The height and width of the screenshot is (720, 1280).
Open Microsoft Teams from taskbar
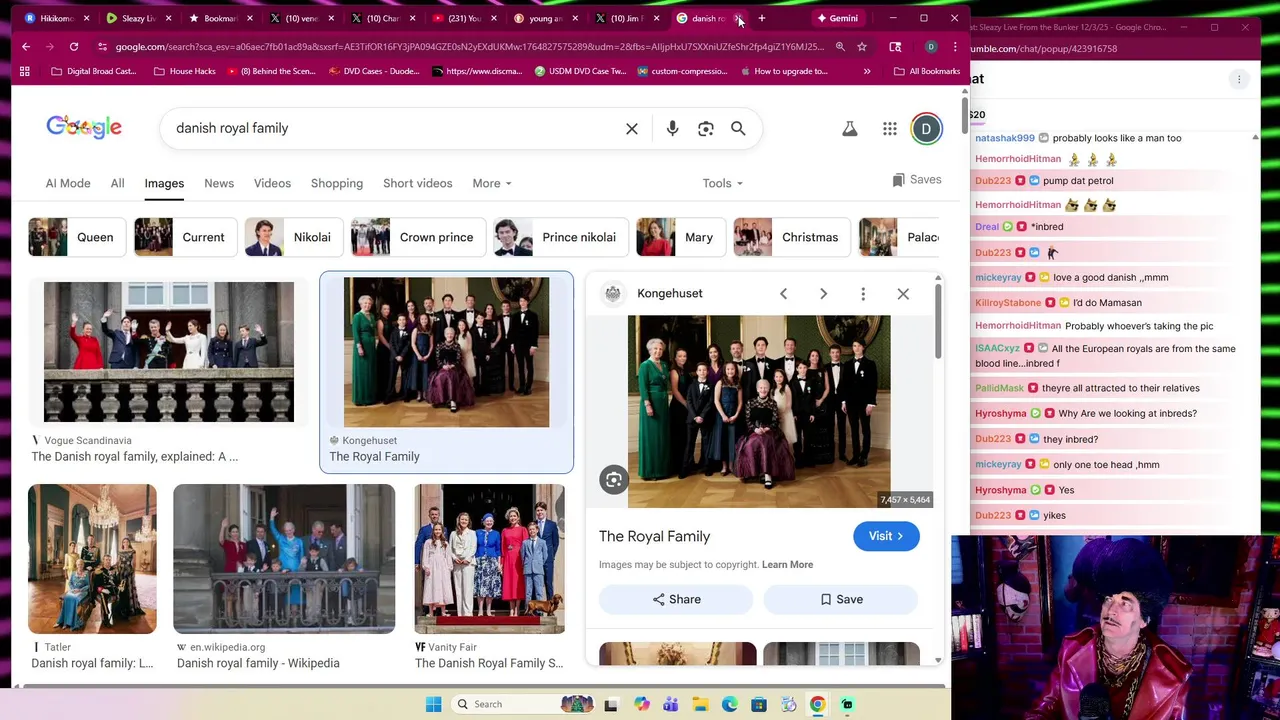click(670, 704)
